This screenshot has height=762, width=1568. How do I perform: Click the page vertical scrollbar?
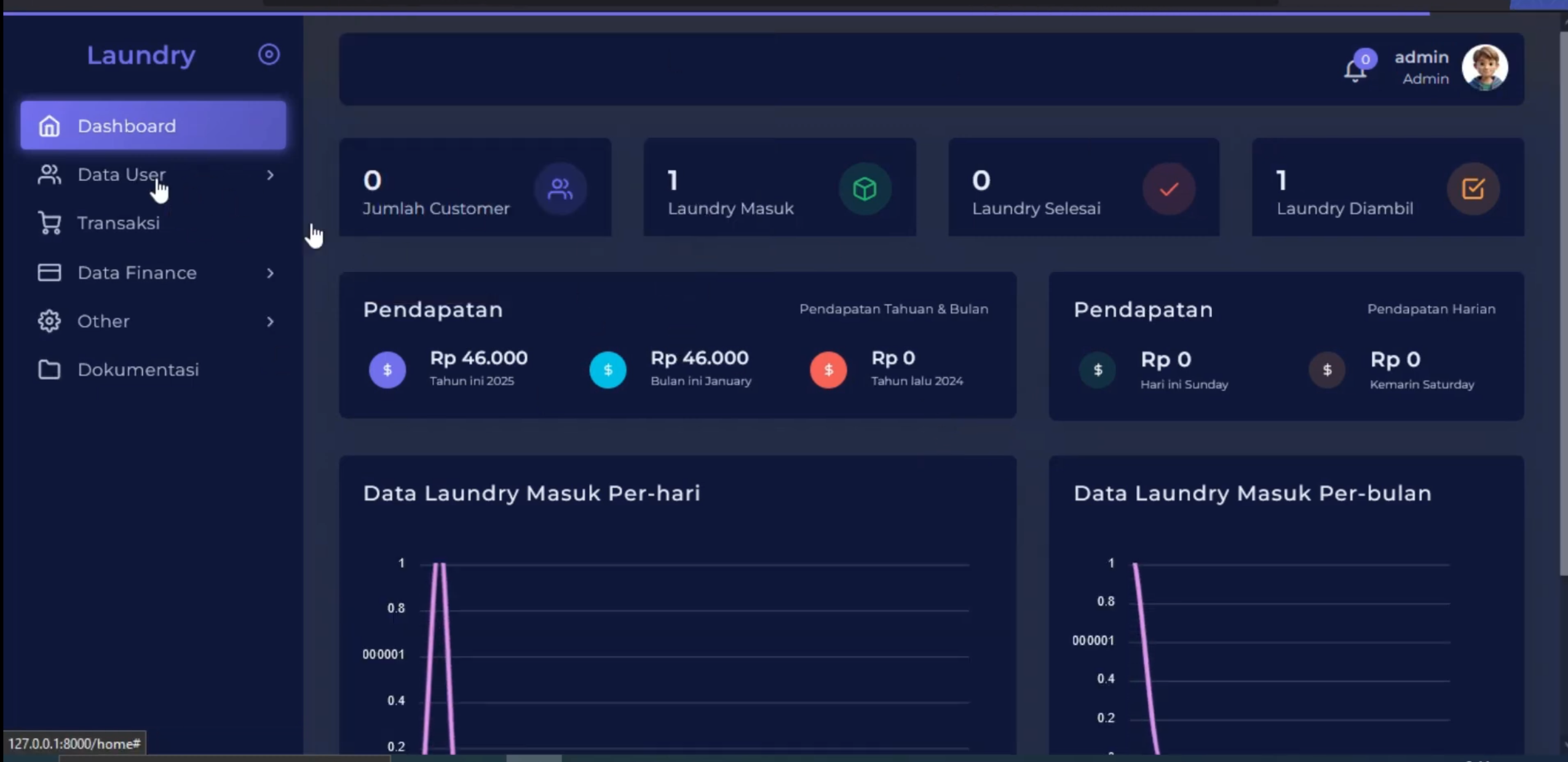1563,304
